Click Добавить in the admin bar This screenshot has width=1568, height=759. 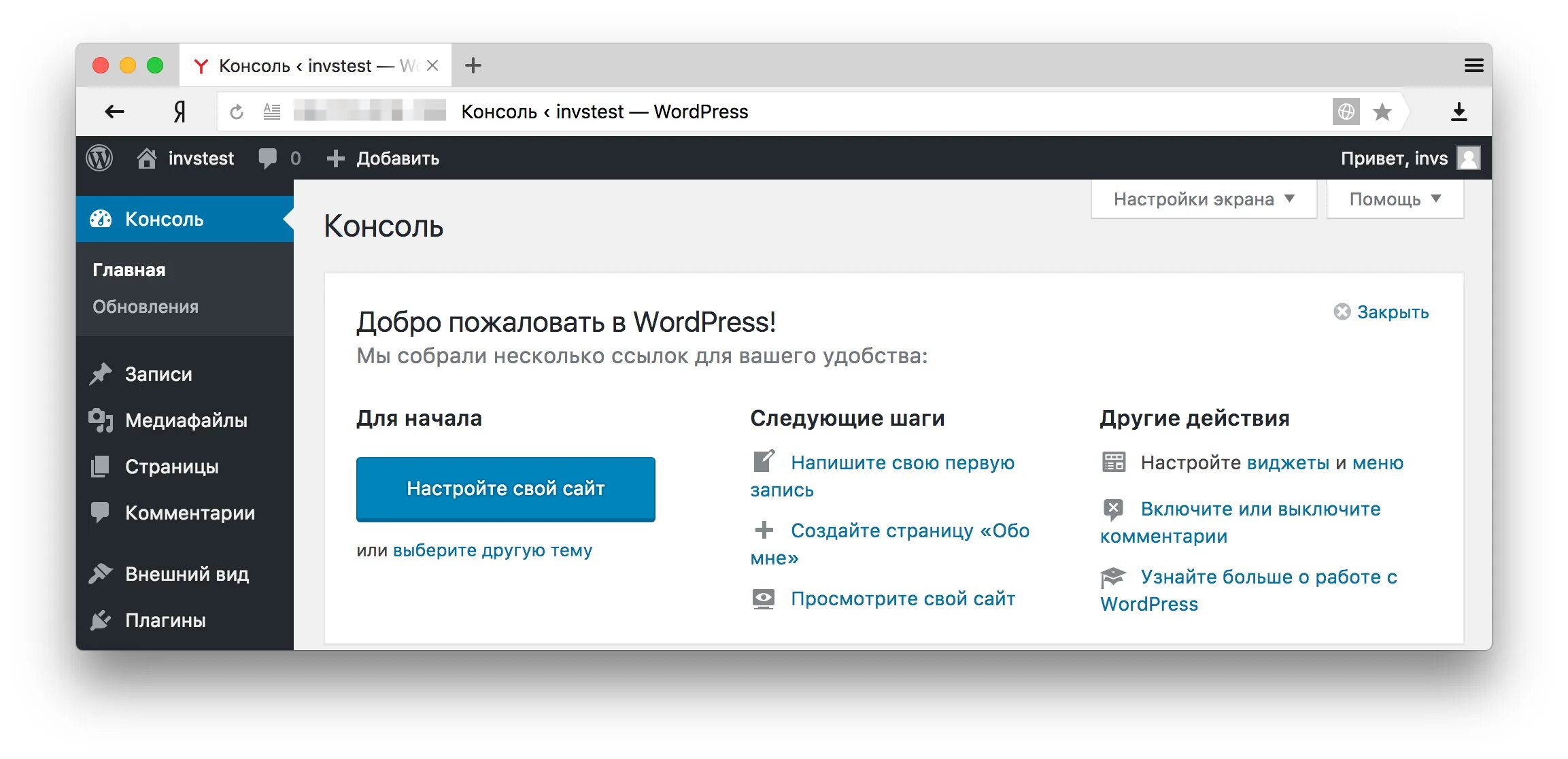[x=398, y=158]
